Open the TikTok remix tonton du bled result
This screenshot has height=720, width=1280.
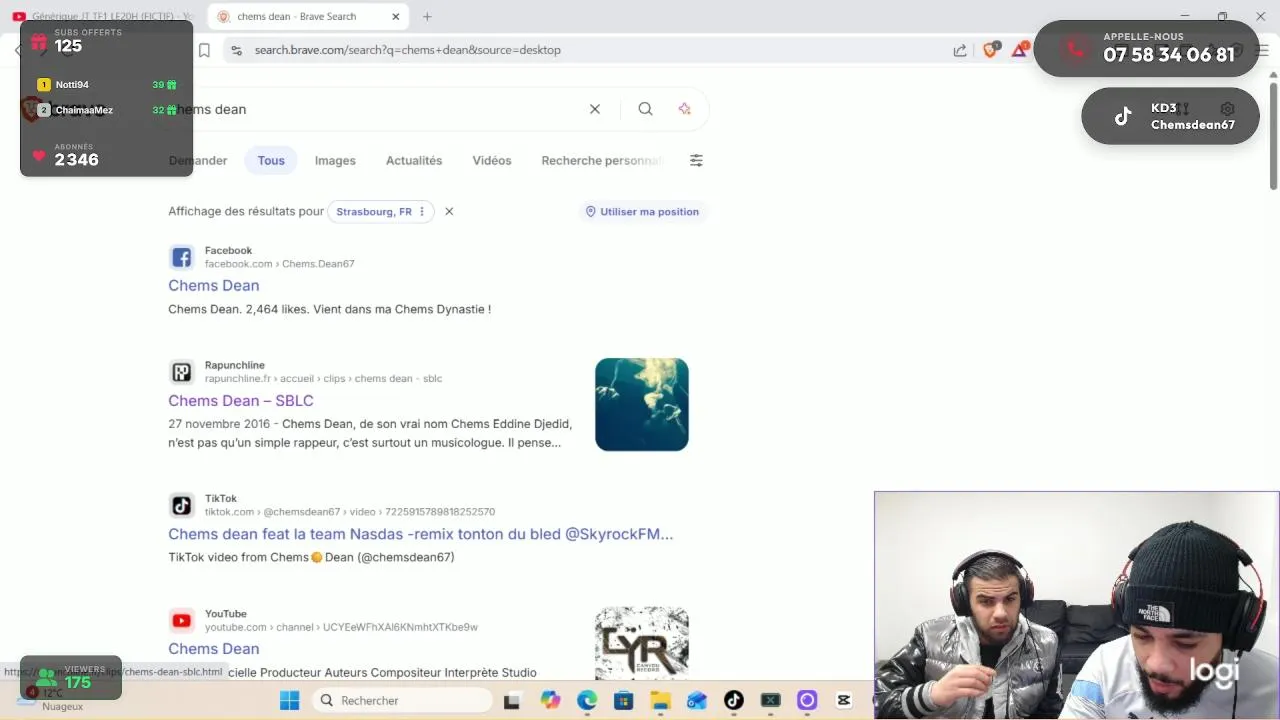pyautogui.click(x=421, y=534)
